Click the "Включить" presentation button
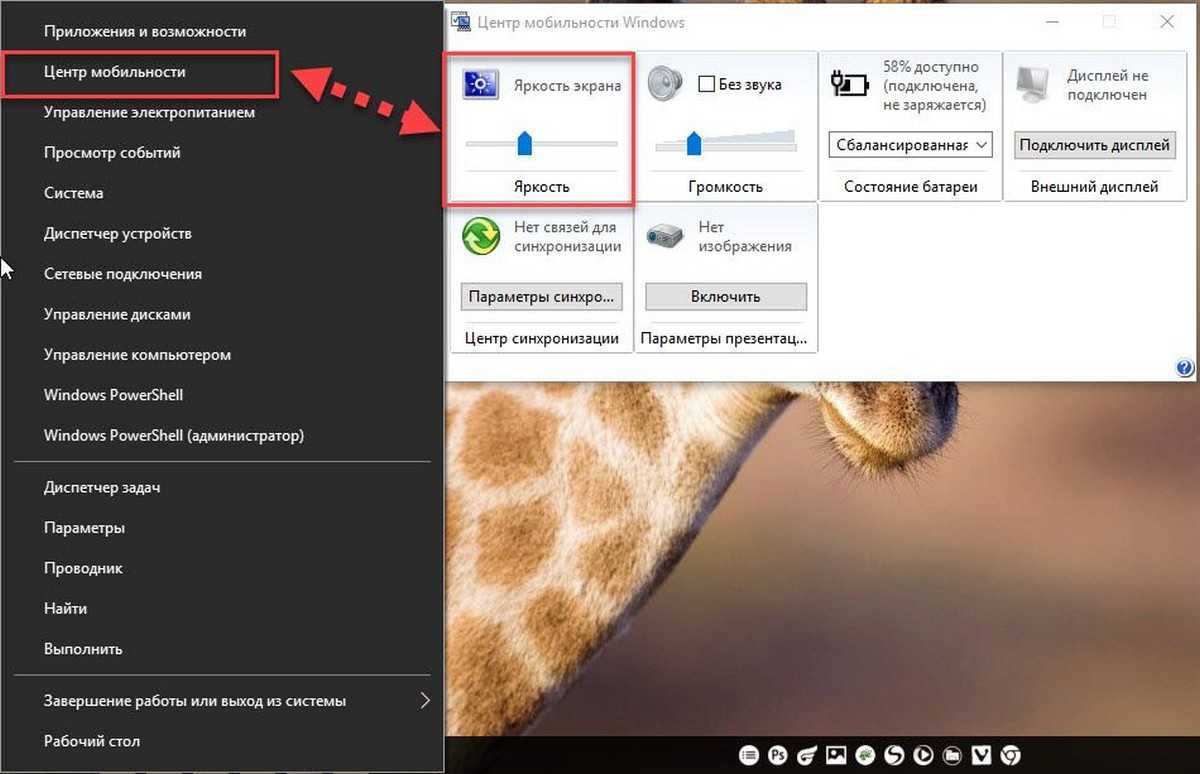 point(725,296)
